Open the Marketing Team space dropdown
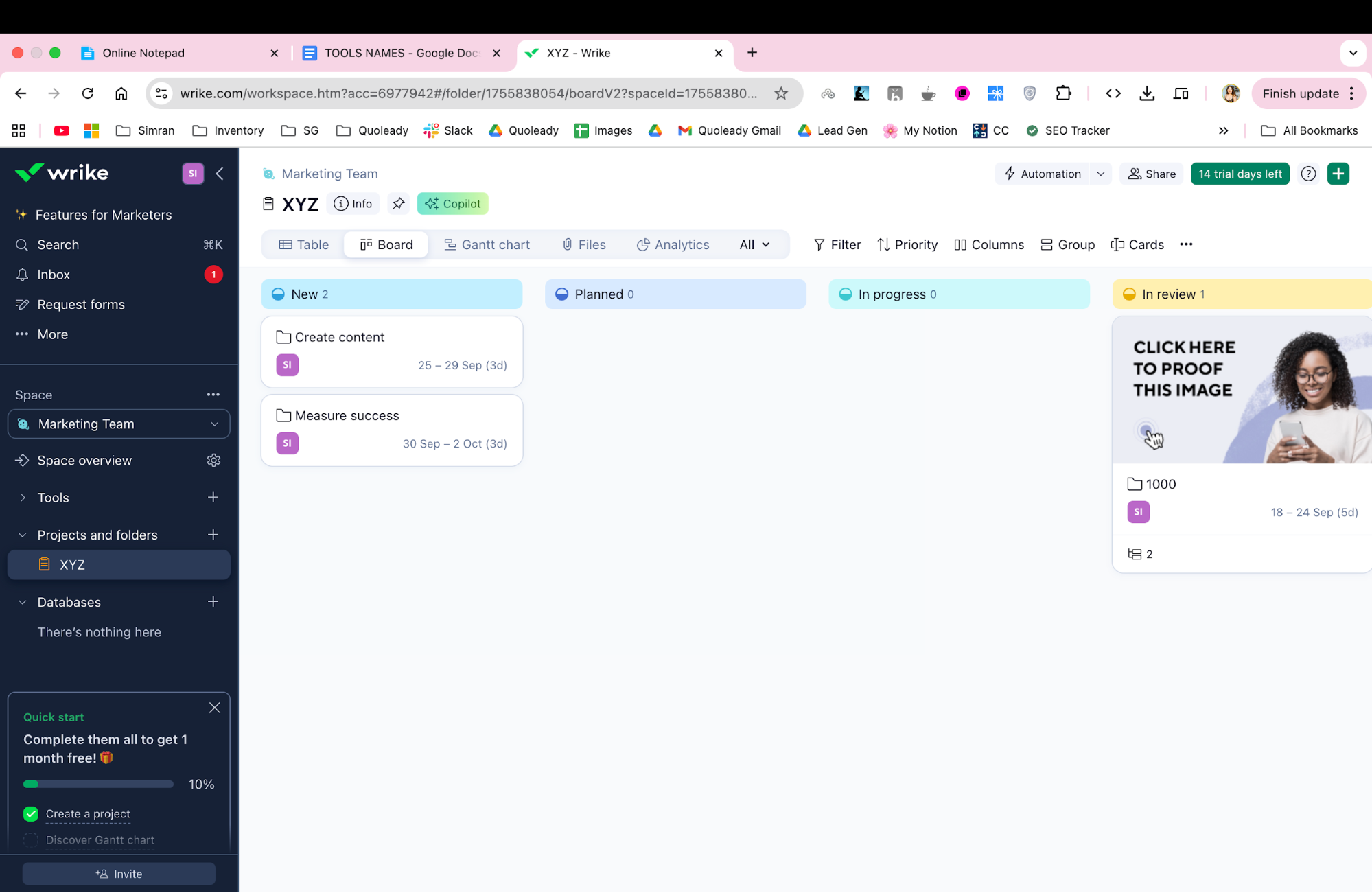The width and height of the screenshot is (1372, 893). coord(215,424)
